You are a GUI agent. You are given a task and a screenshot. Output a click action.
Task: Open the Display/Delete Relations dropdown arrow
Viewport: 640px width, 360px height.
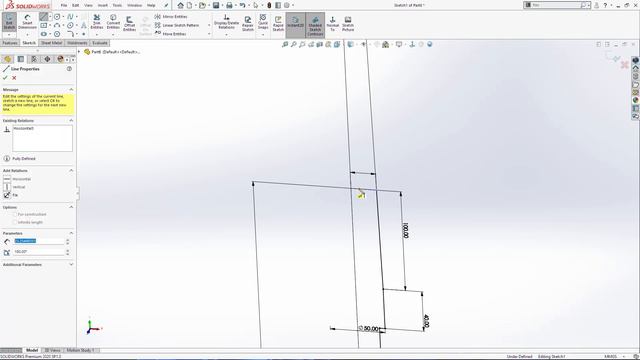click(226, 35)
